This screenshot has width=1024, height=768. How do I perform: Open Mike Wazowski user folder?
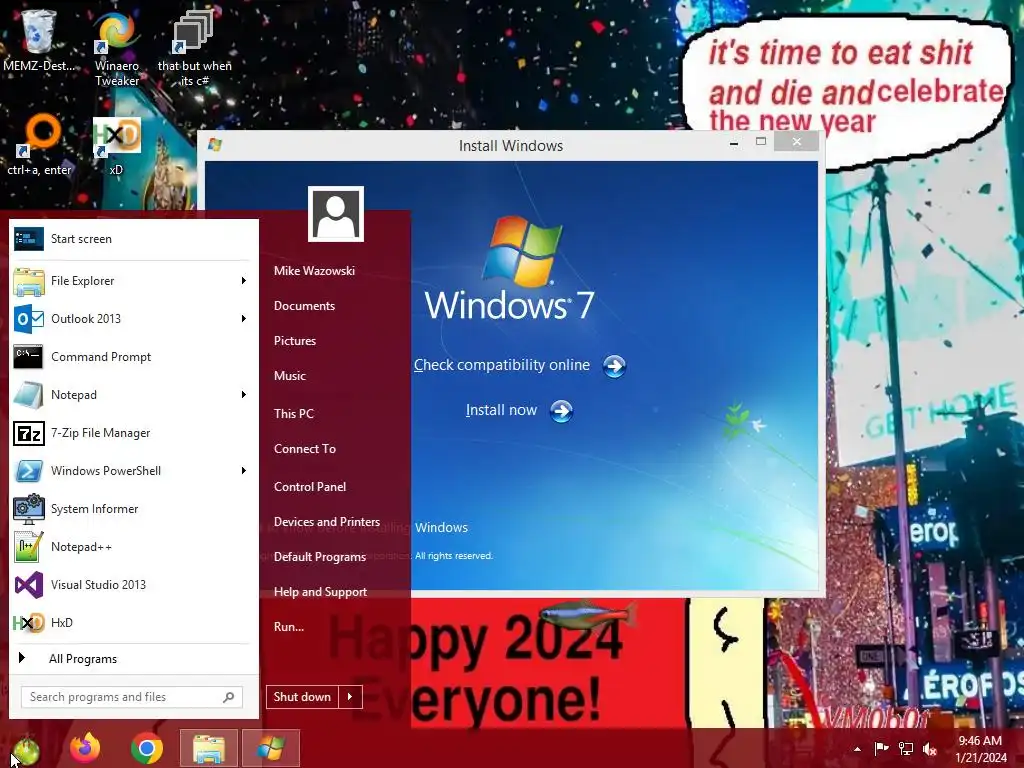pyautogui.click(x=314, y=270)
